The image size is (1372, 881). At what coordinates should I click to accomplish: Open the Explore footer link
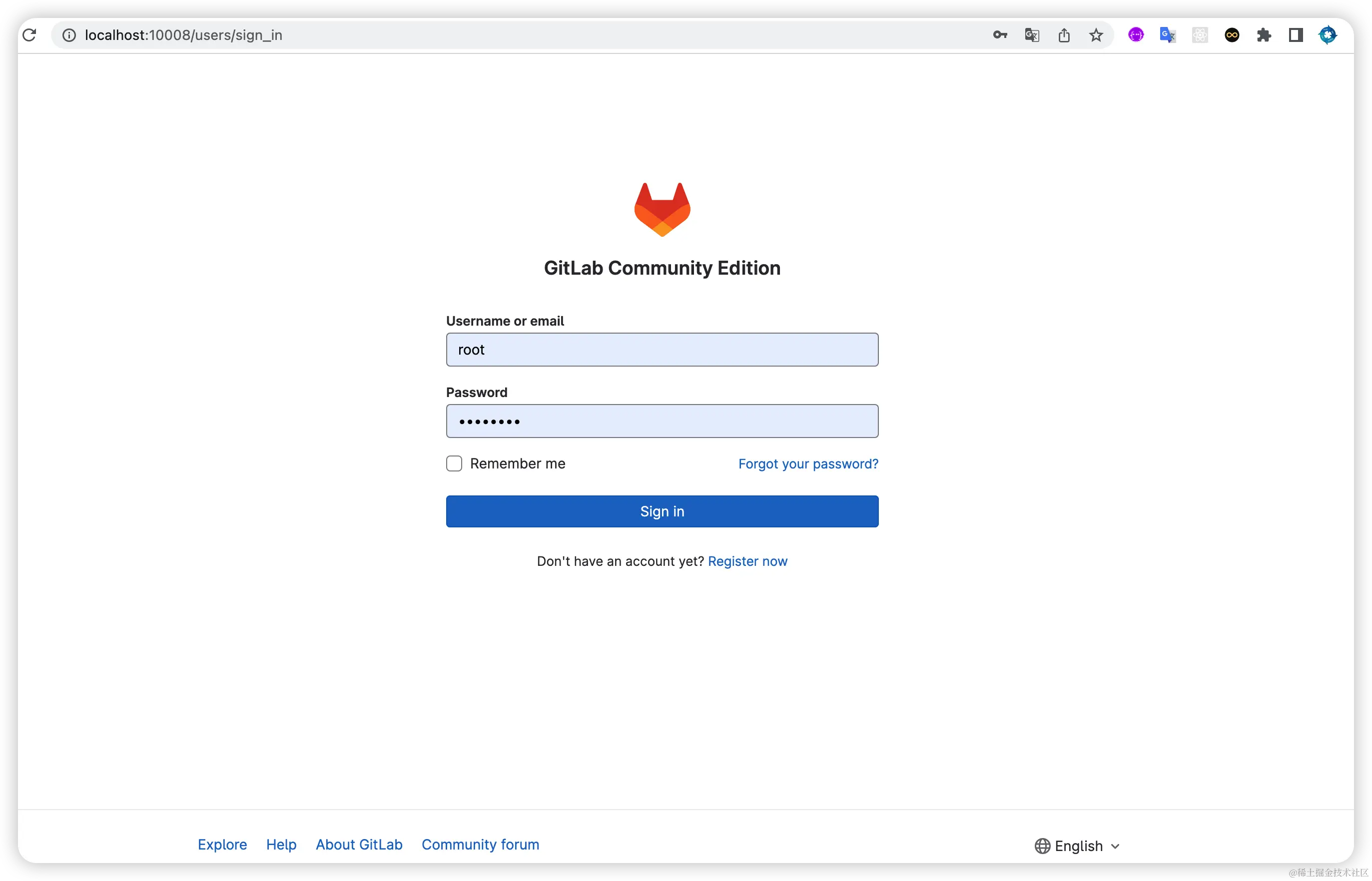pyautogui.click(x=222, y=845)
